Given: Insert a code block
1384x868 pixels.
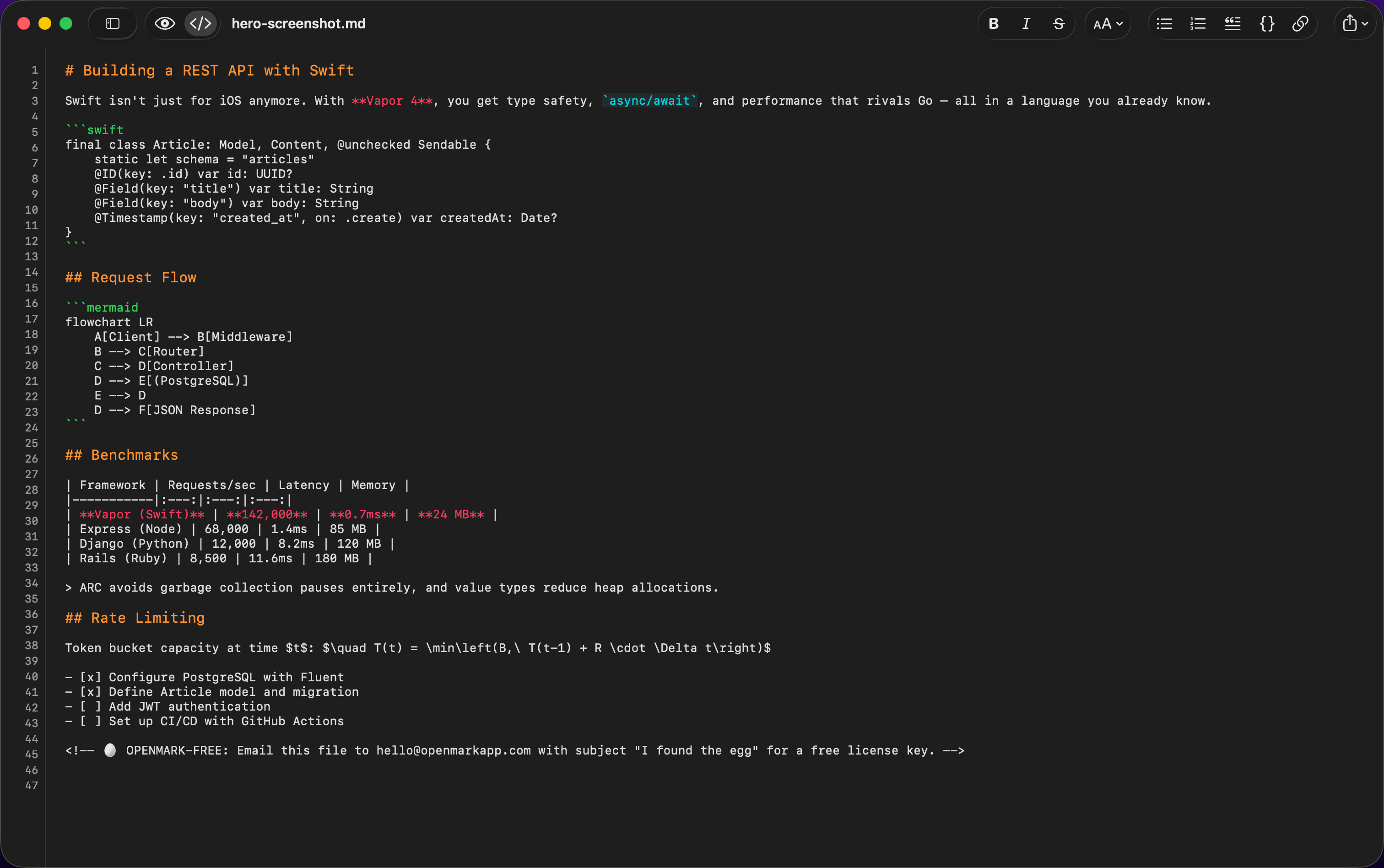Looking at the screenshot, I should 1266,23.
